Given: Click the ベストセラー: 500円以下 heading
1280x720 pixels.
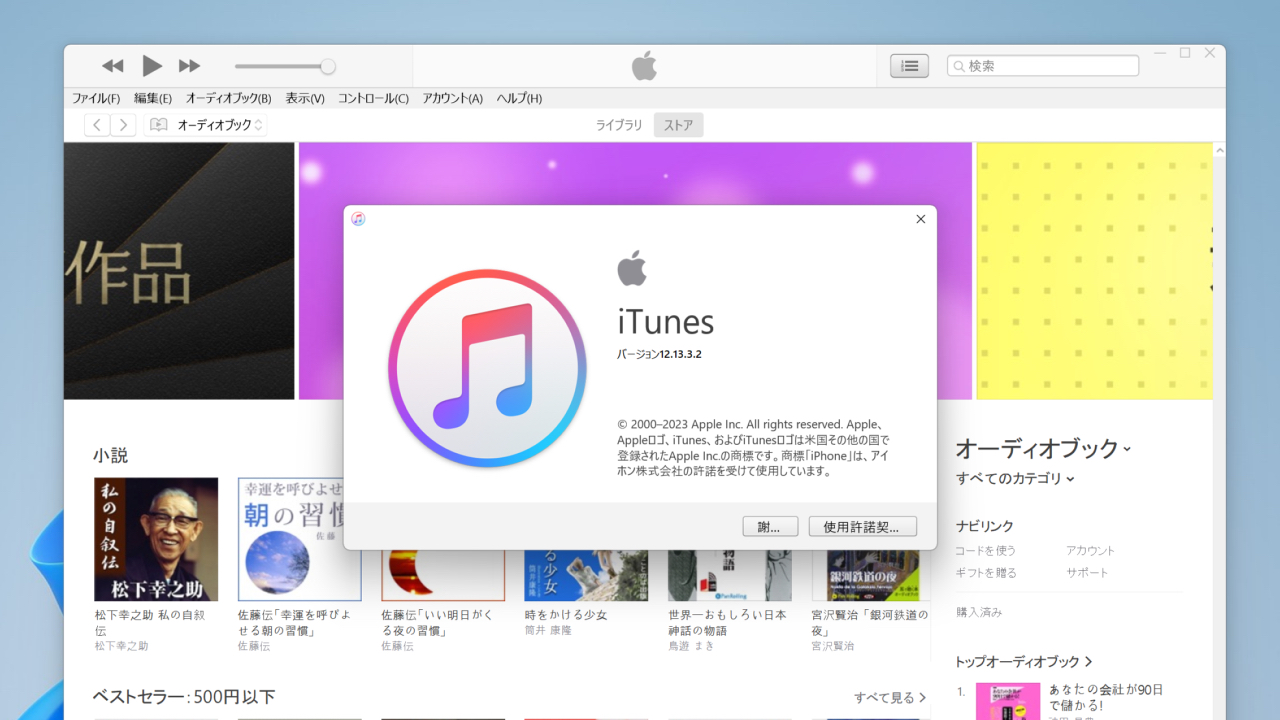Looking at the screenshot, I should point(184,697).
